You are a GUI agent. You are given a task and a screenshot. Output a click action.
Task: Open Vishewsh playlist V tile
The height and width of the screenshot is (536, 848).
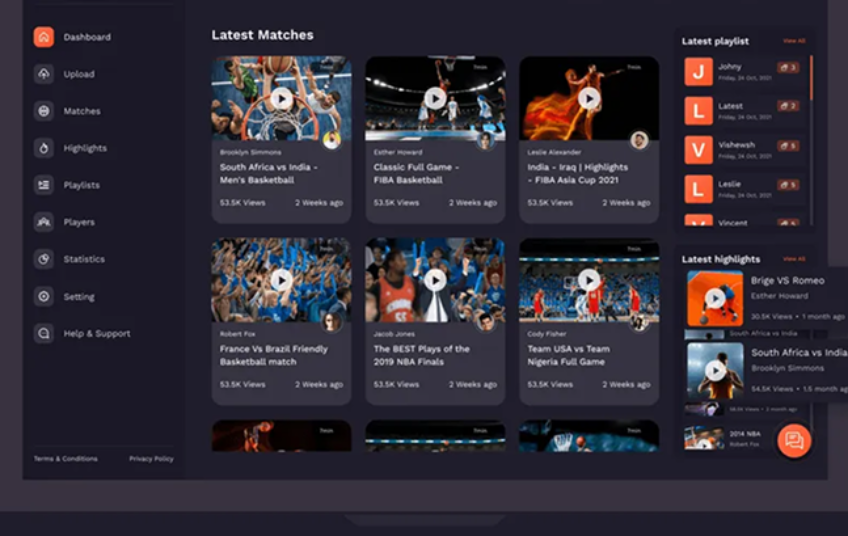(698, 150)
